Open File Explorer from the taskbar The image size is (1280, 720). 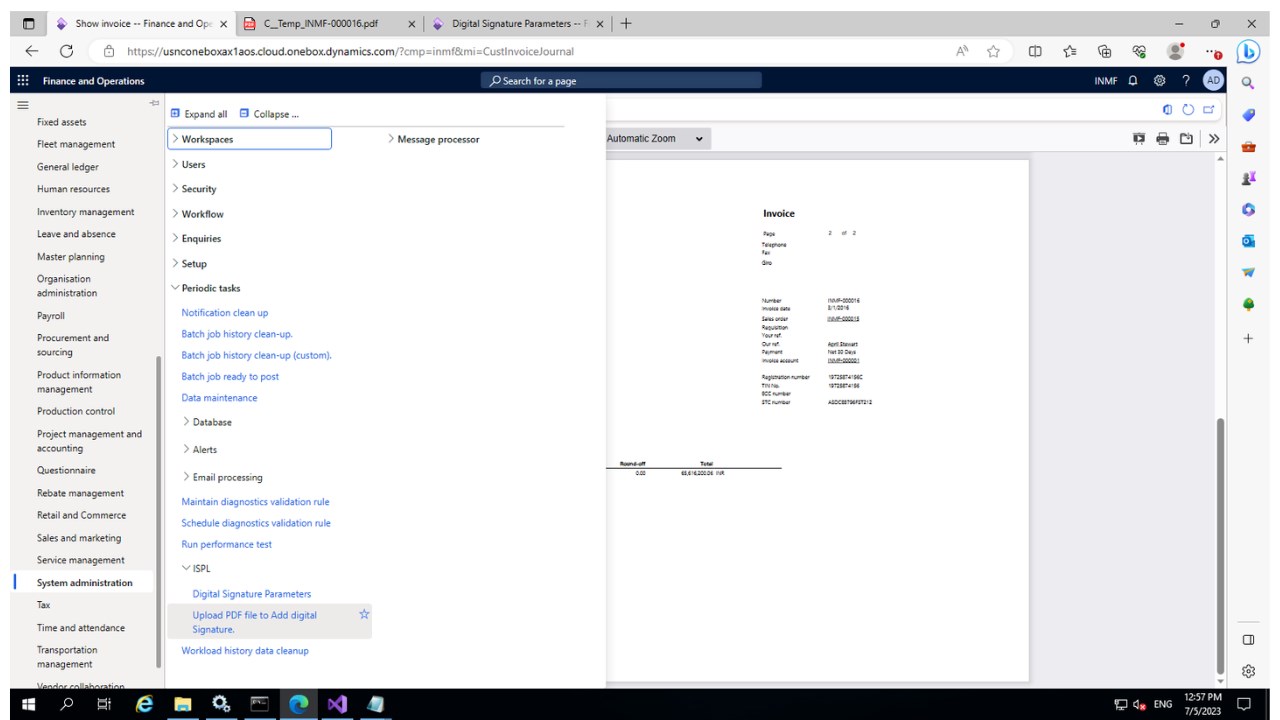tap(183, 704)
